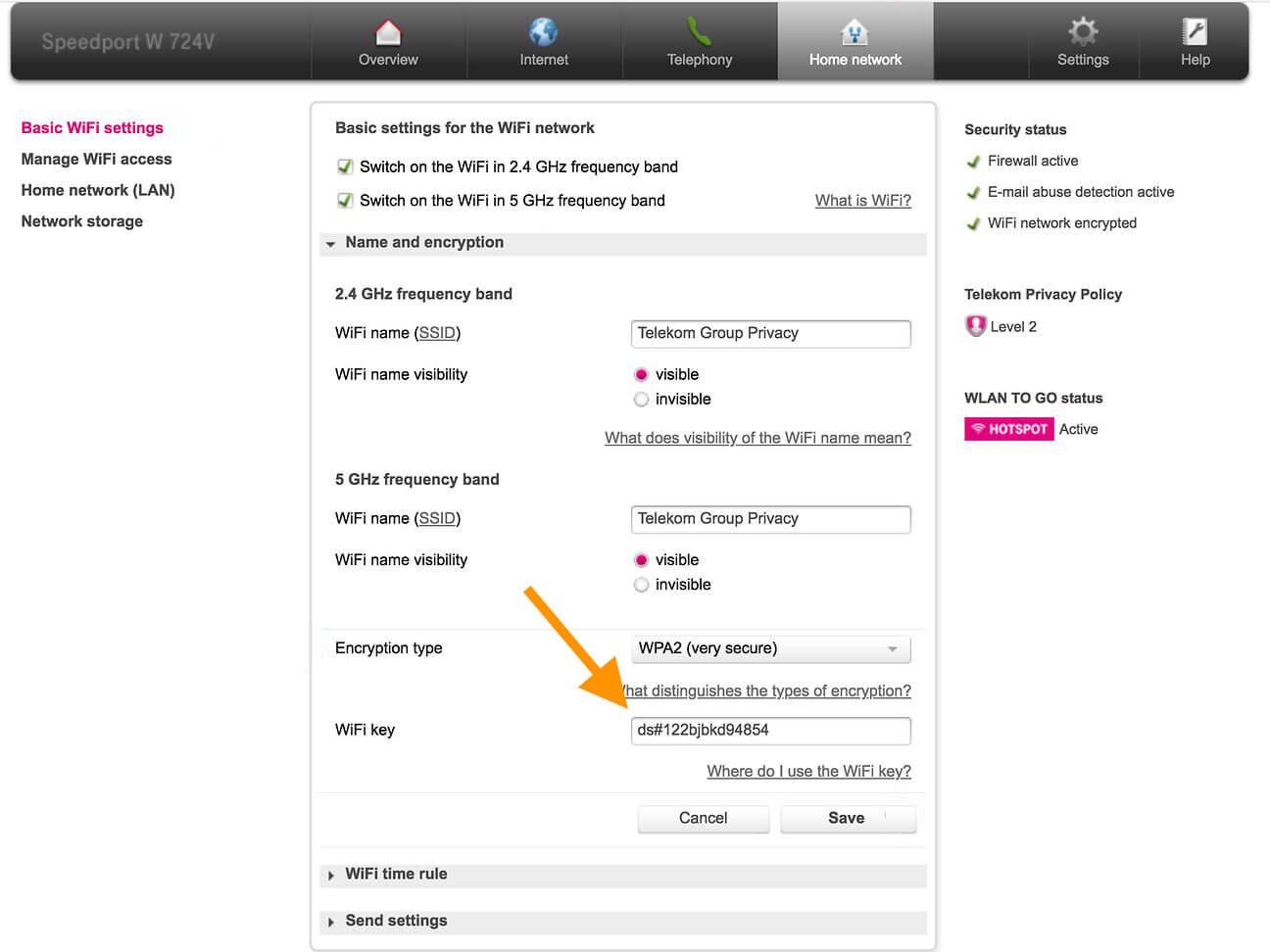Click the pink HOTSPOT badge

pyautogui.click(x=1008, y=429)
